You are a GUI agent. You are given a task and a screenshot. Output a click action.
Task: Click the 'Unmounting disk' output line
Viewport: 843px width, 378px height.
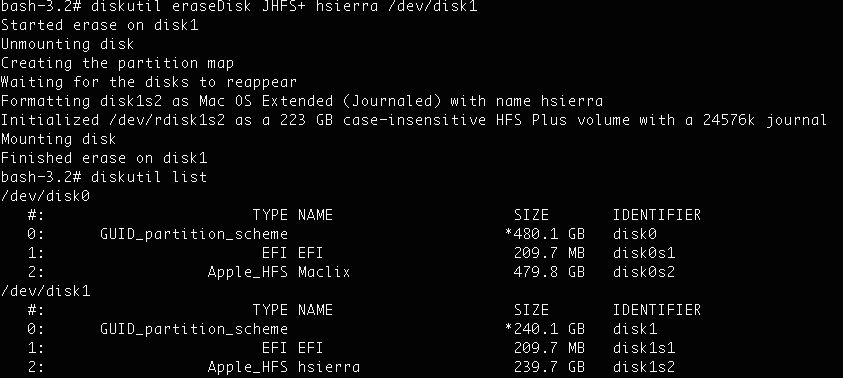coord(67,44)
